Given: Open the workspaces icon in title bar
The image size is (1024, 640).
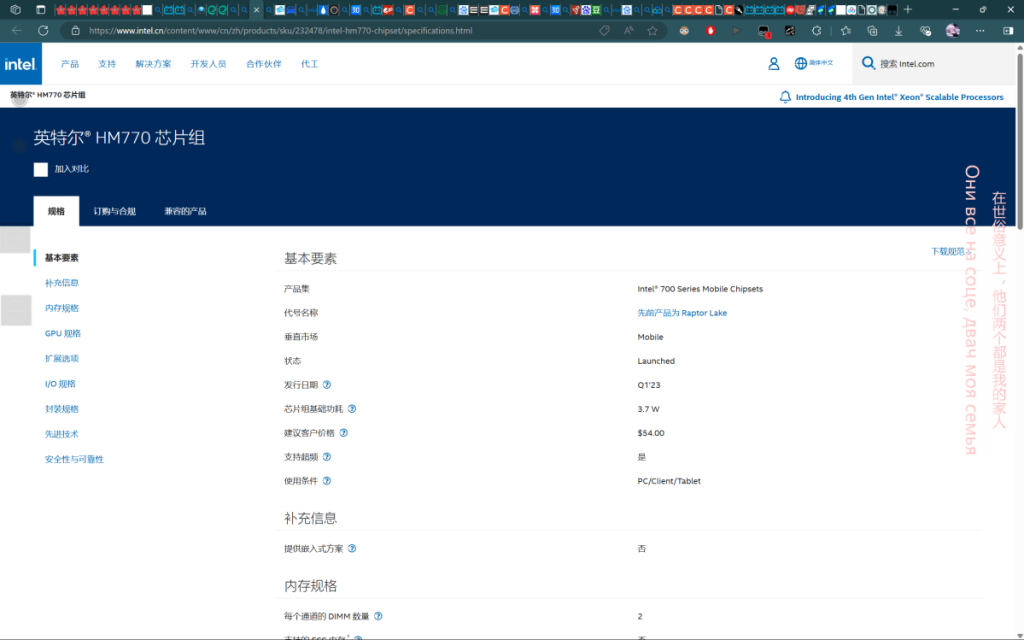Looking at the screenshot, I should tap(16, 10).
